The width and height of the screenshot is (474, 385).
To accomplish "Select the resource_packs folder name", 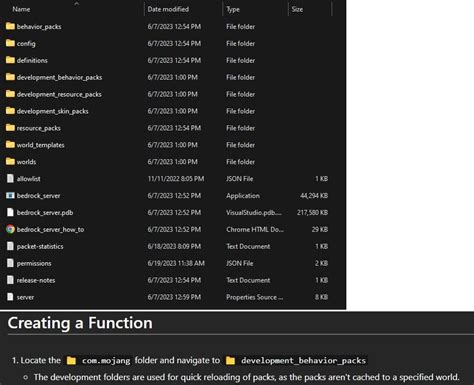I will tap(39, 128).
